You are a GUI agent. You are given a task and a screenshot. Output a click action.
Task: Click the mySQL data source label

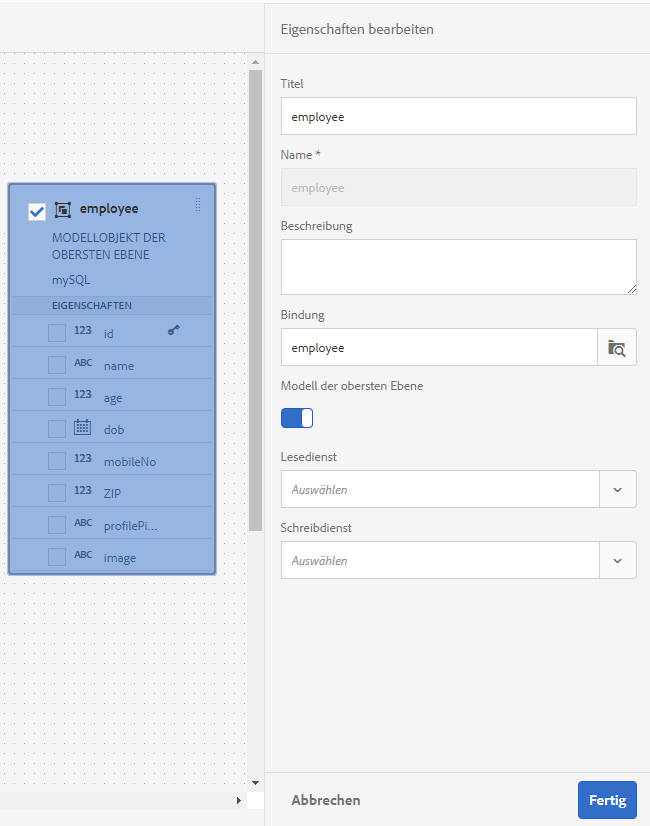point(71,280)
